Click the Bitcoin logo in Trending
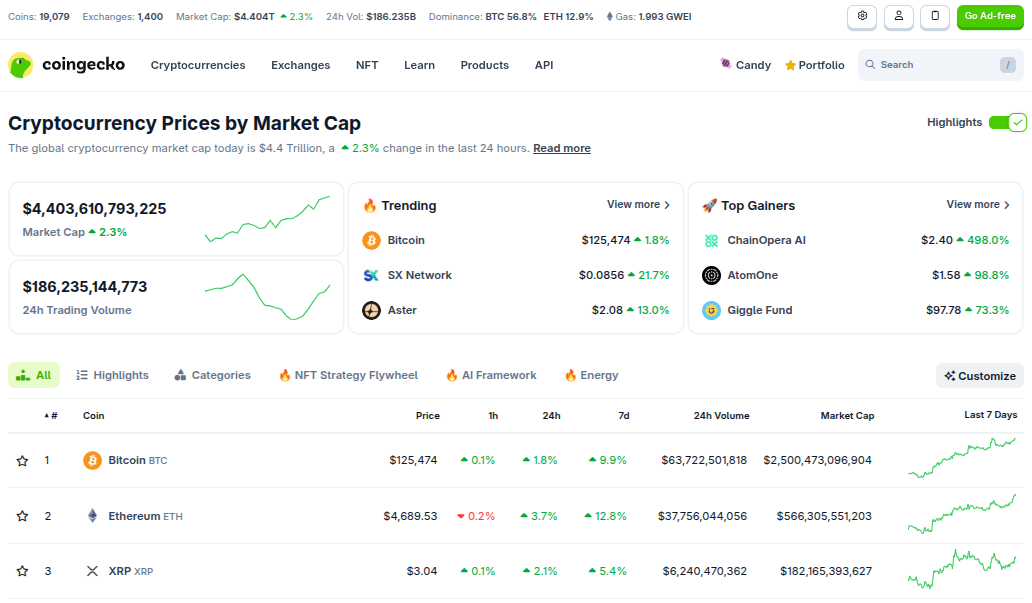The width and height of the screenshot is (1032, 603). point(372,240)
